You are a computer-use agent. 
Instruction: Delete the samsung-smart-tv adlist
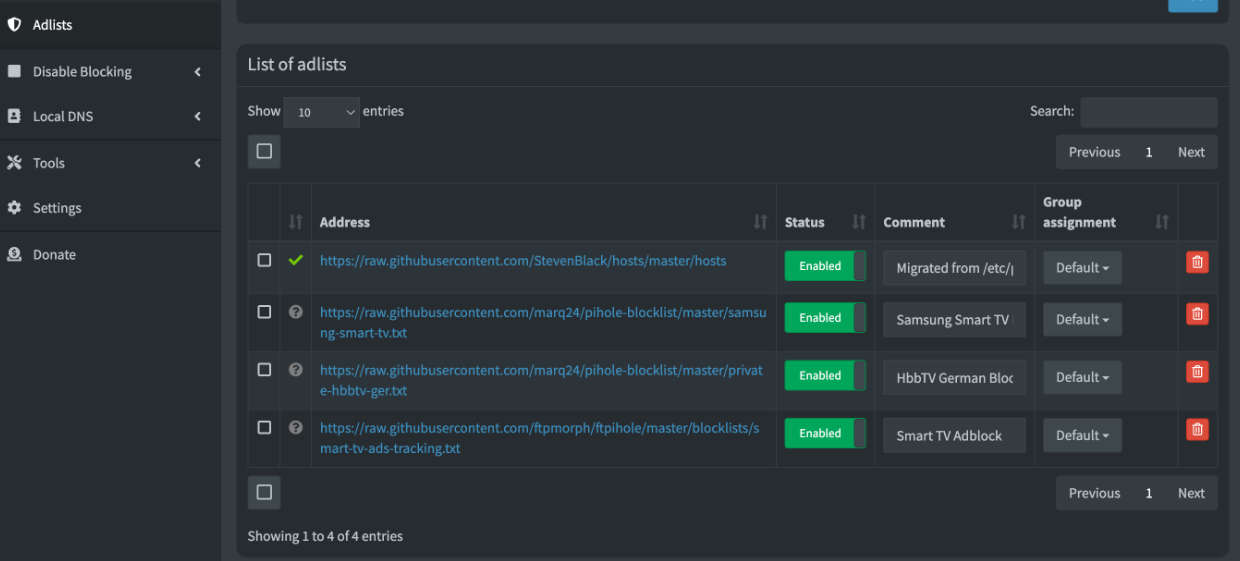click(1197, 314)
